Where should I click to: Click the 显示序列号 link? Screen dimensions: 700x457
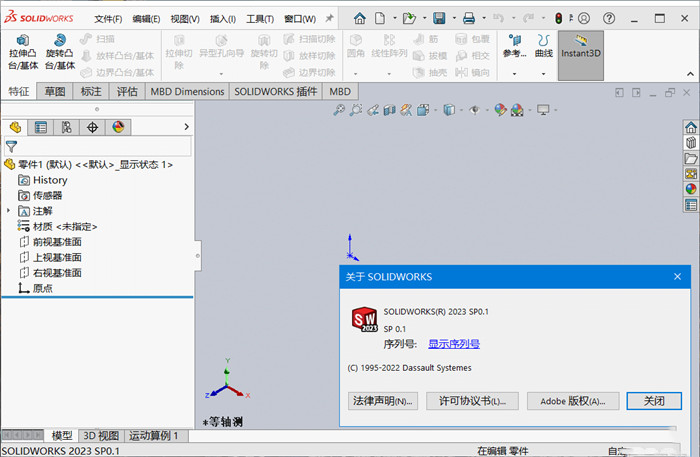454,344
